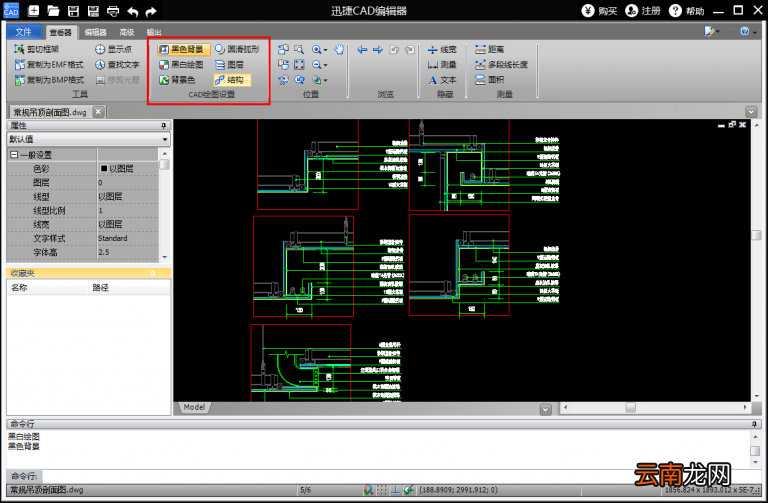Open the 图层 layers dialog
Image resolution: width=768 pixels, height=503 pixels.
coord(229,64)
